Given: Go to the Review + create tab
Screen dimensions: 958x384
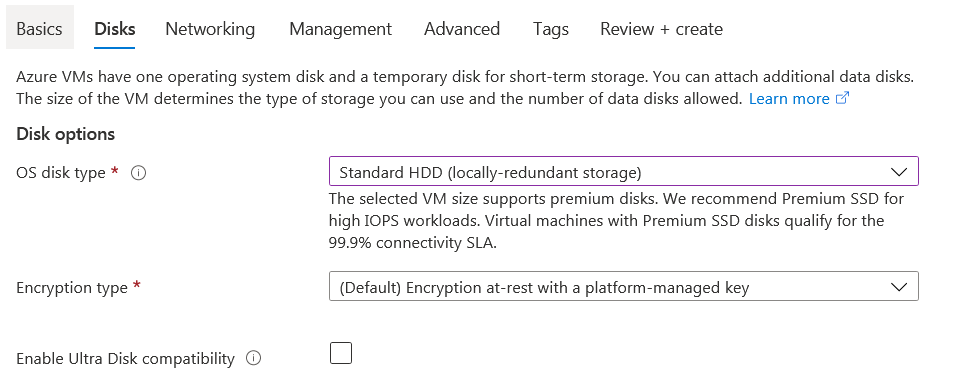Looking at the screenshot, I should tap(662, 29).
